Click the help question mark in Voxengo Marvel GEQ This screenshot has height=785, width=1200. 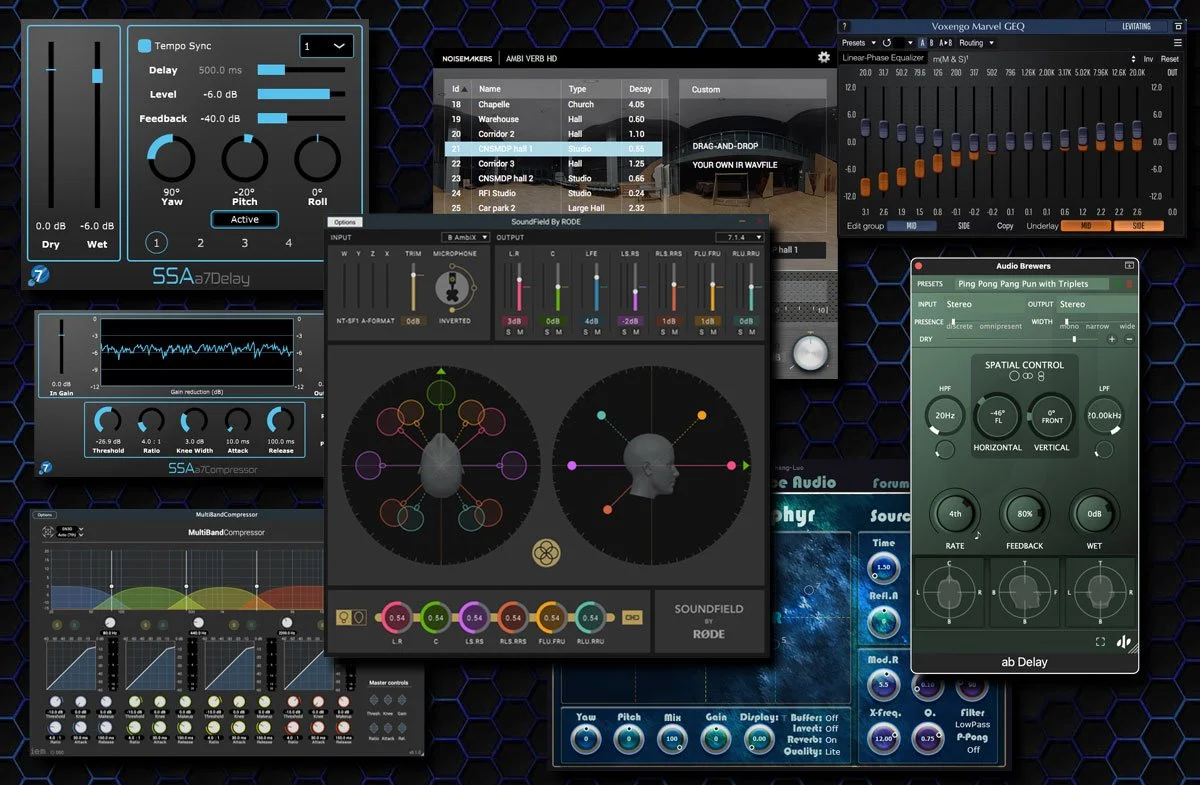[x=843, y=26]
